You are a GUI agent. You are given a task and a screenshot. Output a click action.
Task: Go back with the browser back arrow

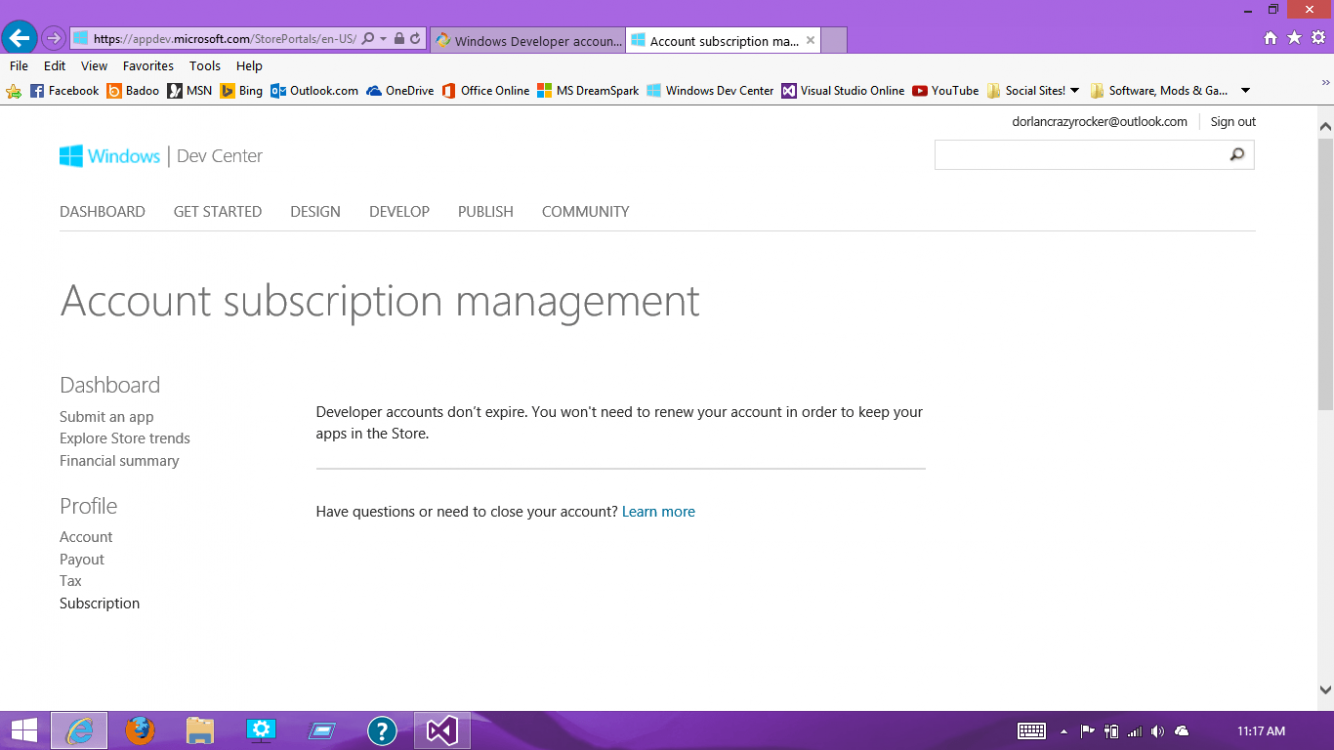click(19, 38)
